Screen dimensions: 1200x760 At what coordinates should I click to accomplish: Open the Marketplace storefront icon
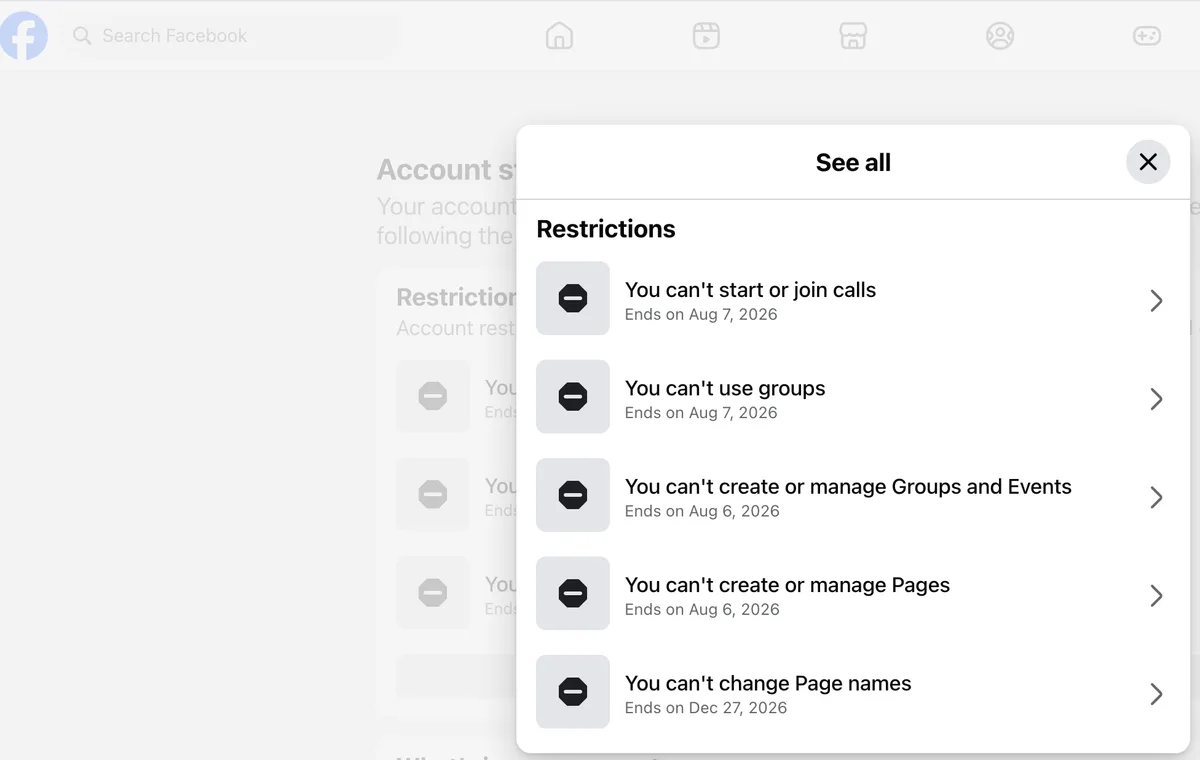point(853,36)
